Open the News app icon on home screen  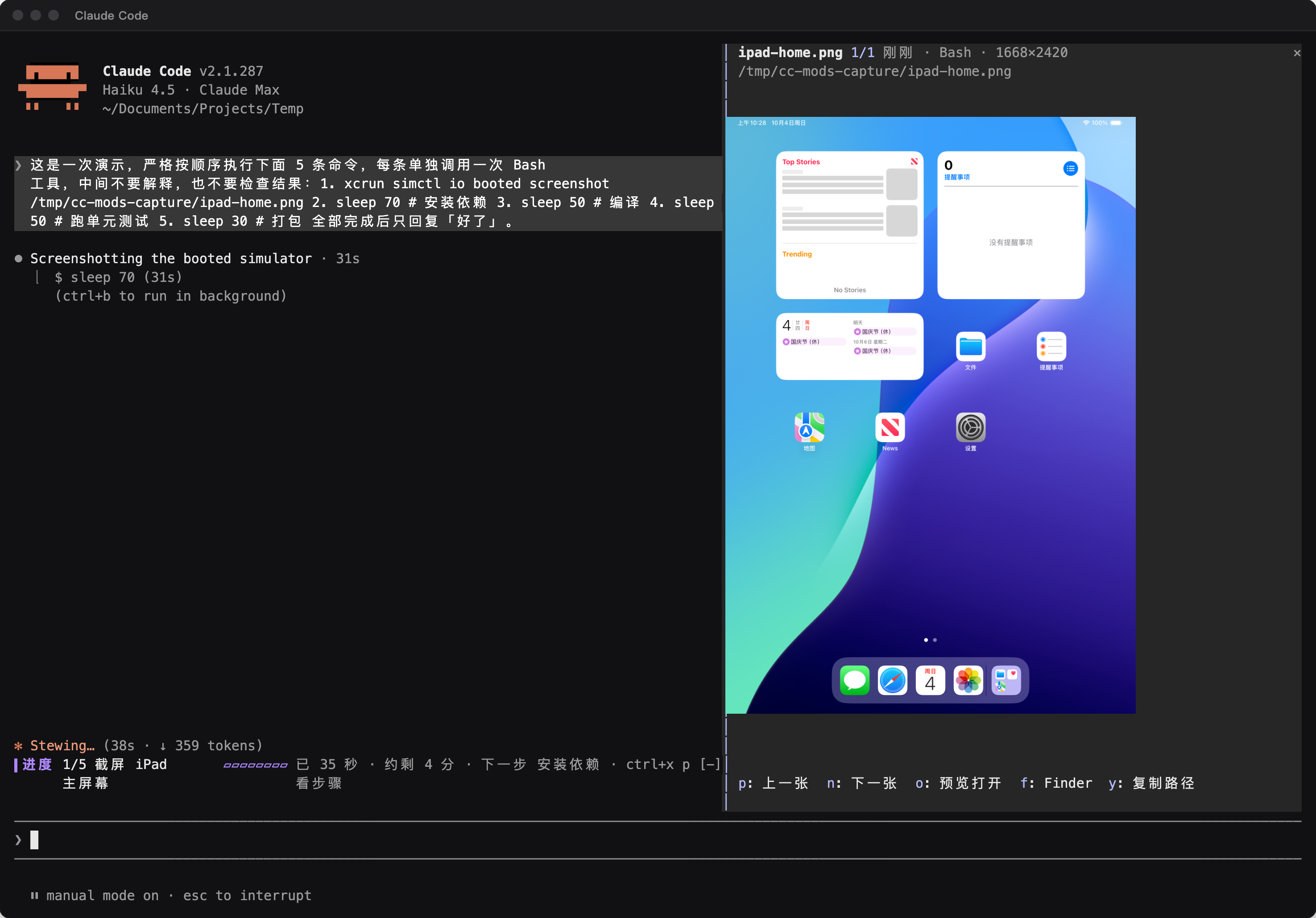(890, 427)
